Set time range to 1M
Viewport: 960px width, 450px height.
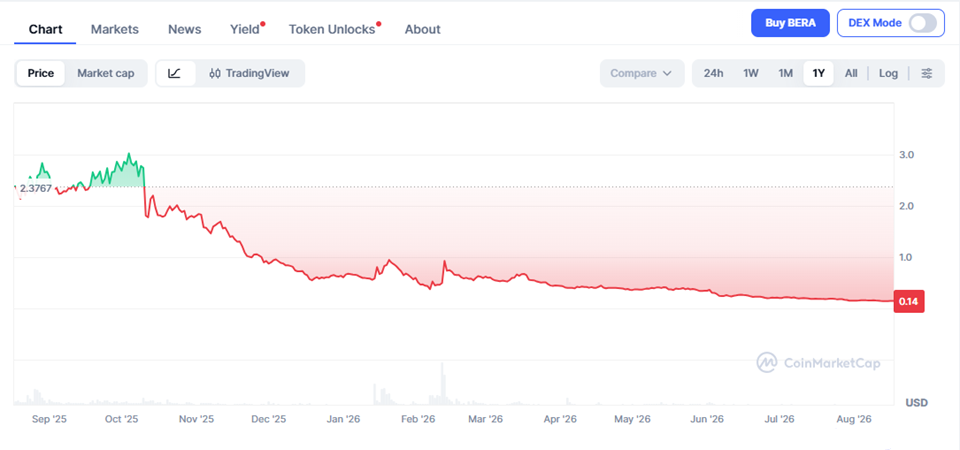tap(786, 73)
